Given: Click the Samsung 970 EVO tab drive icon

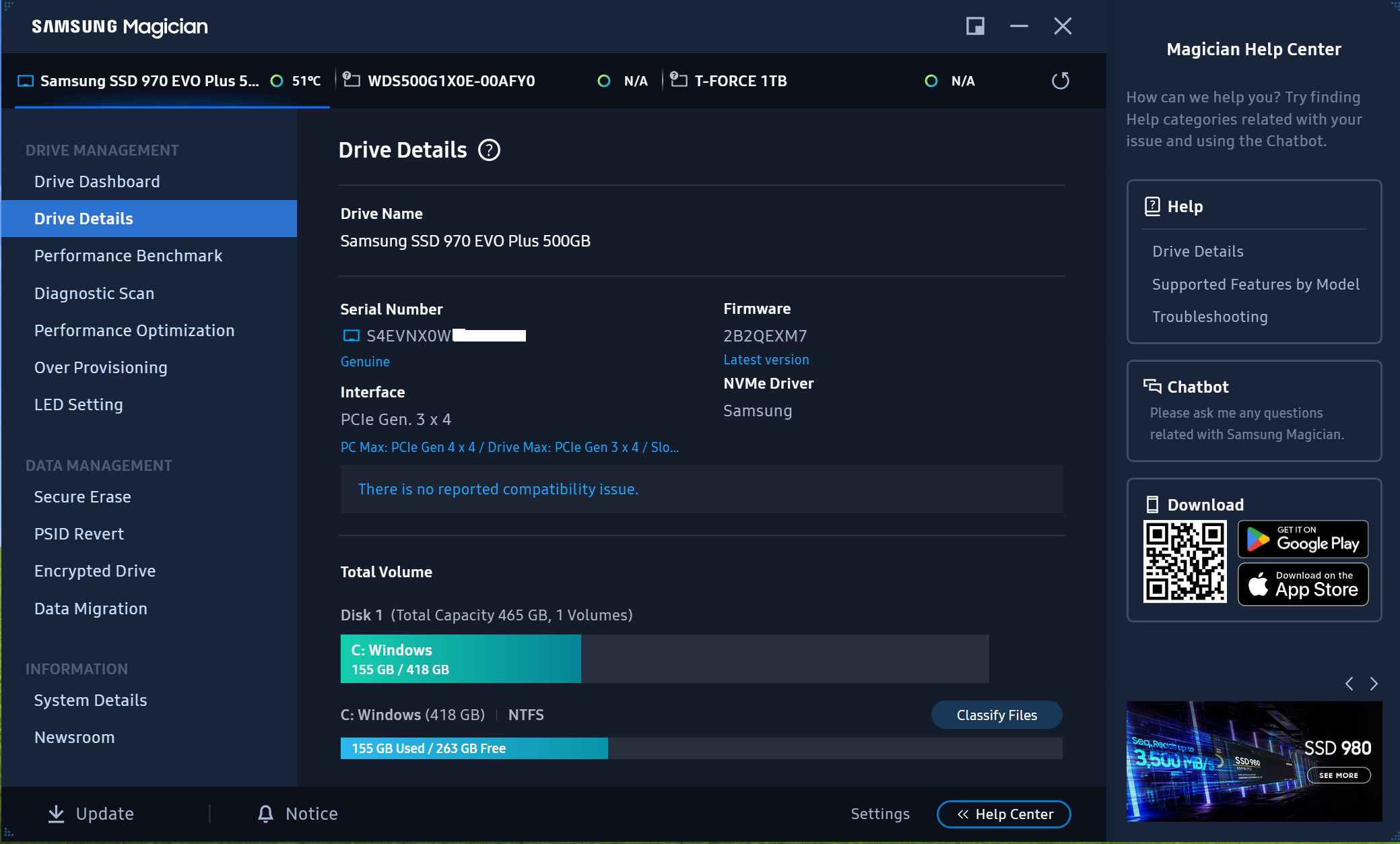Looking at the screenshot, I should coord(26,81).
